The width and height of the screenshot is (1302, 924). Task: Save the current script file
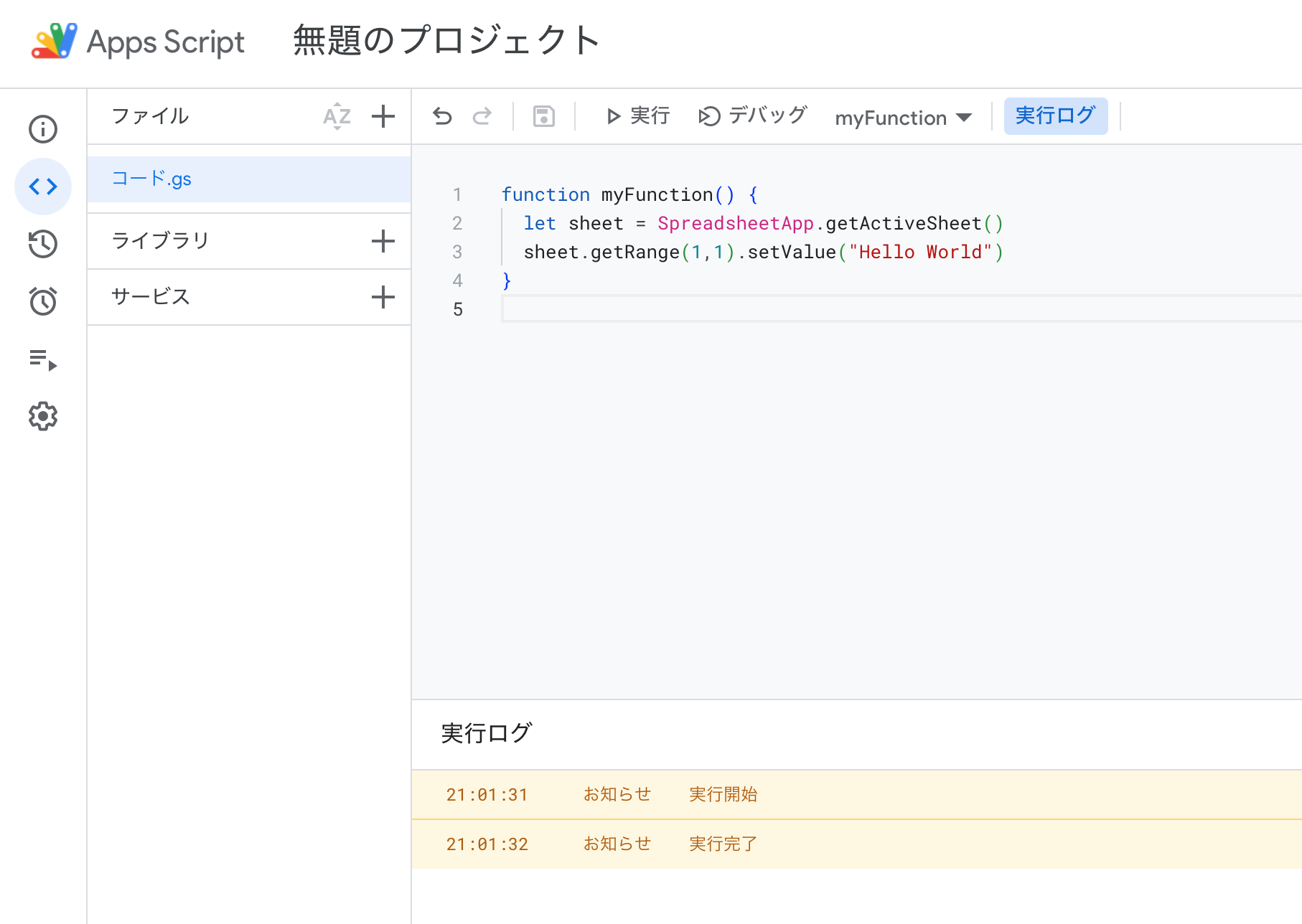[x=543, y=115]
